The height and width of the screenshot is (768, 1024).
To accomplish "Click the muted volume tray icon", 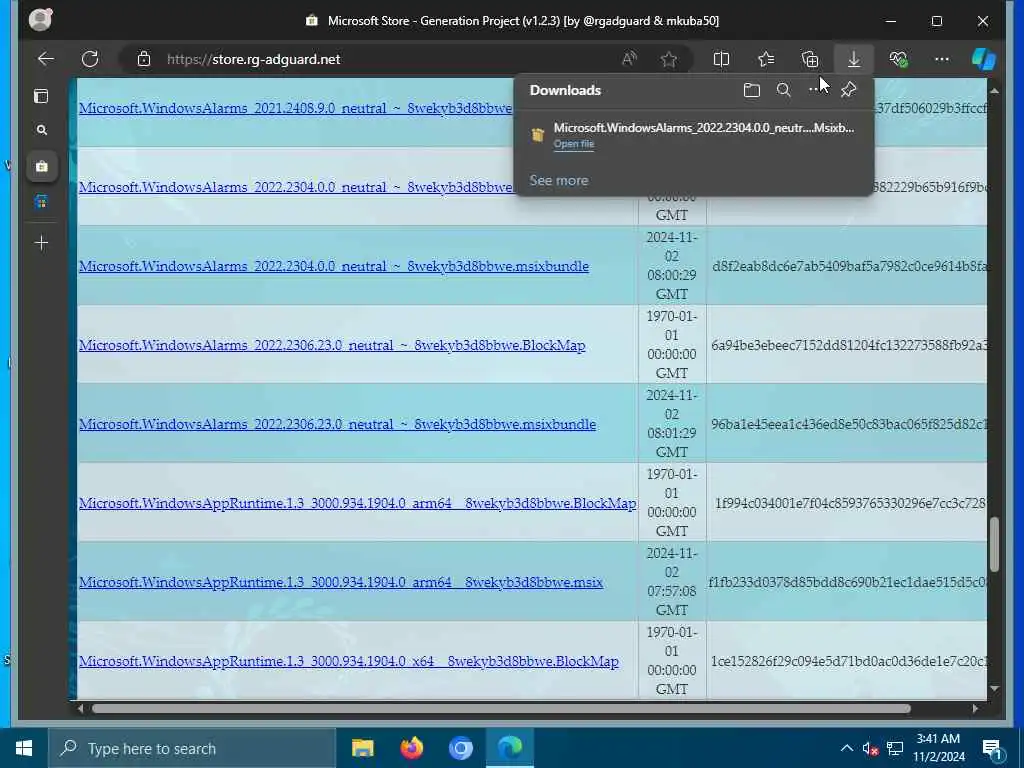I will coord(870,748).
